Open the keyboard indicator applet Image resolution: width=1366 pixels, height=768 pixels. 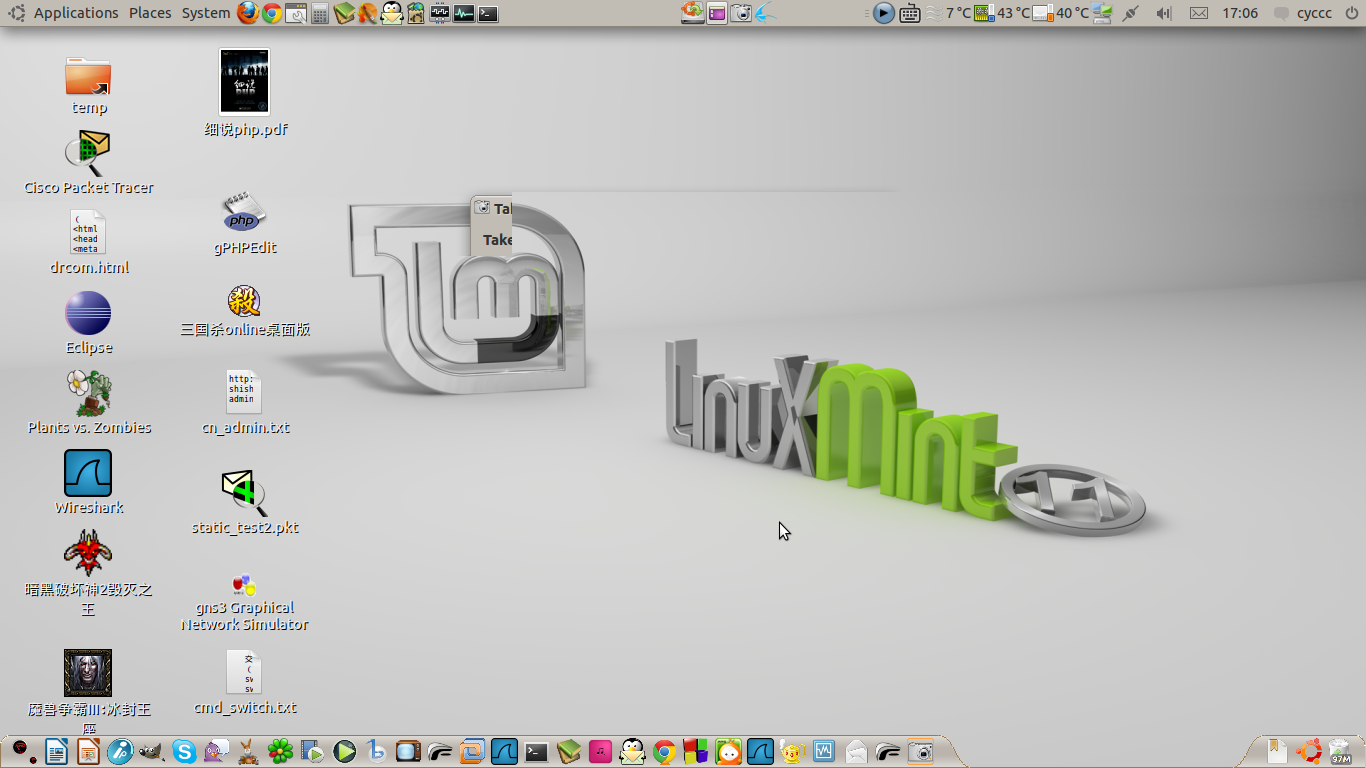[x=909, y=13]
